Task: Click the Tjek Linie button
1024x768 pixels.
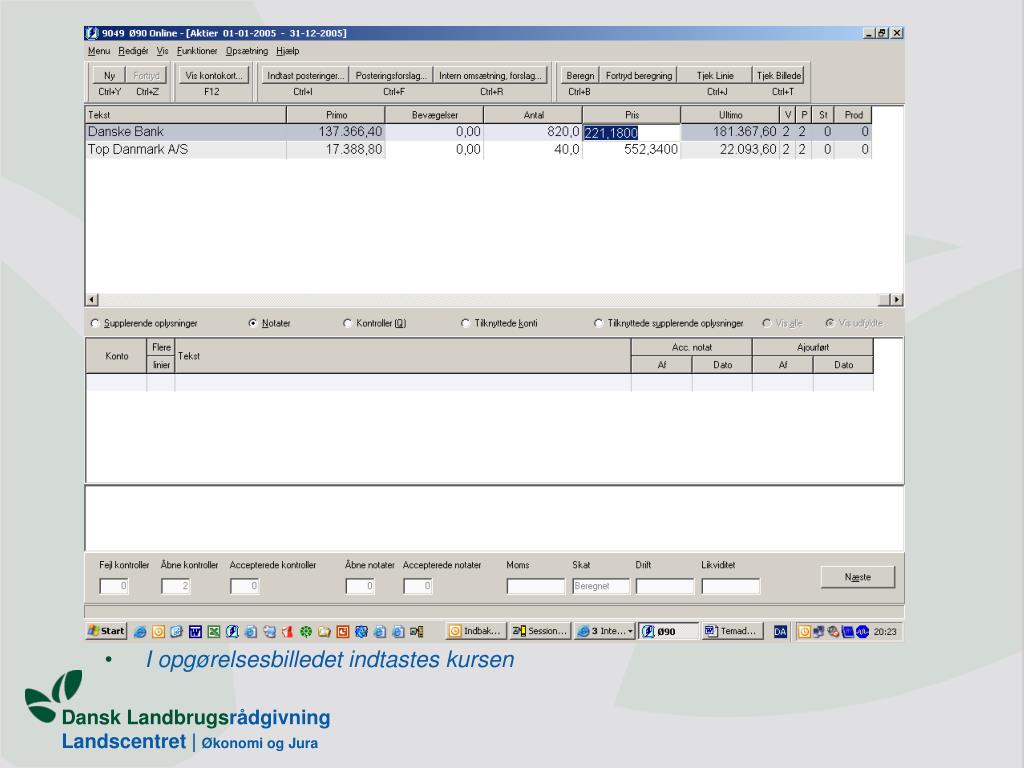Action: (715, 76)
